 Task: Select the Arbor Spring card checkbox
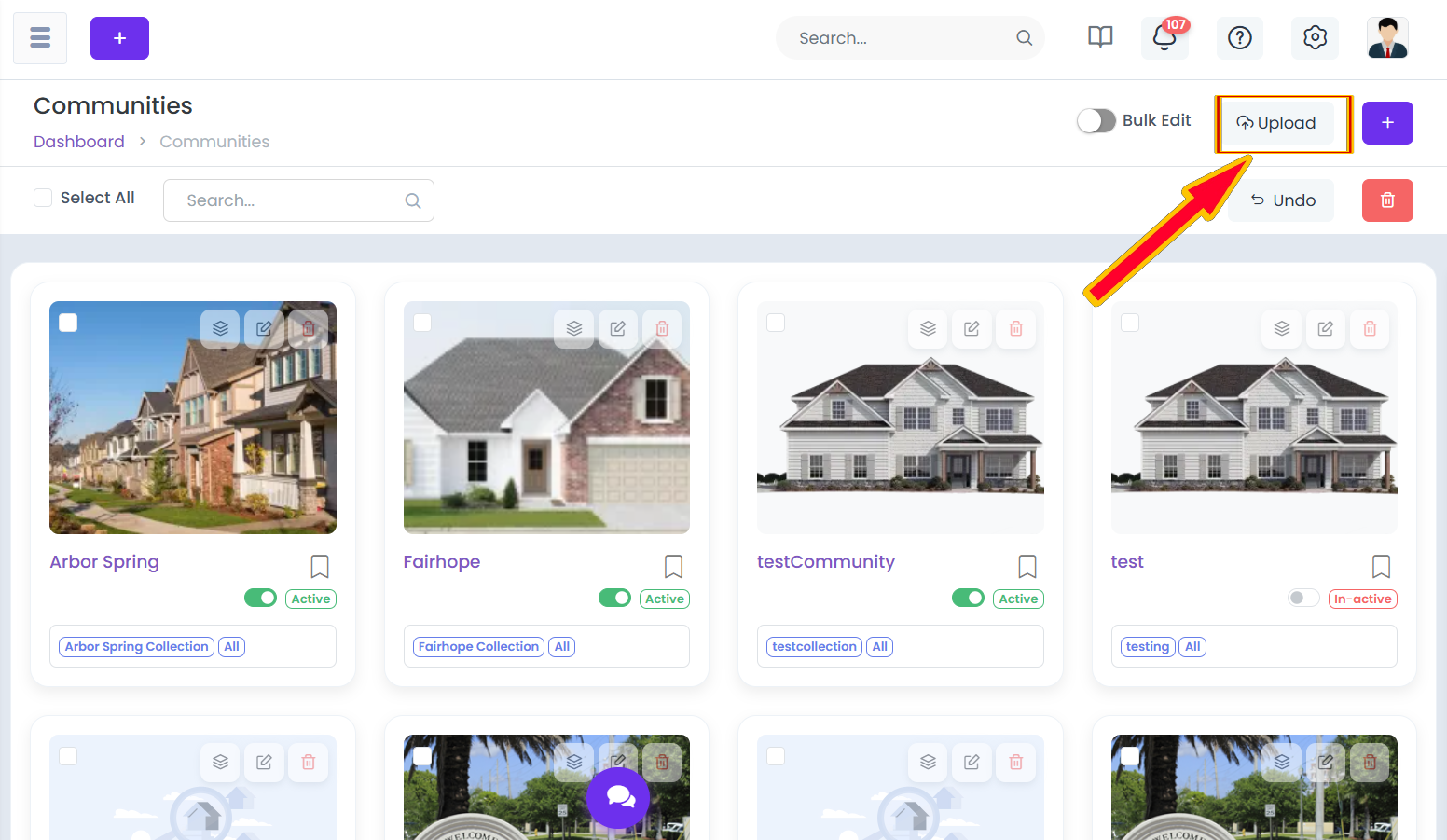pyautogui.click(x=68, y=323)
